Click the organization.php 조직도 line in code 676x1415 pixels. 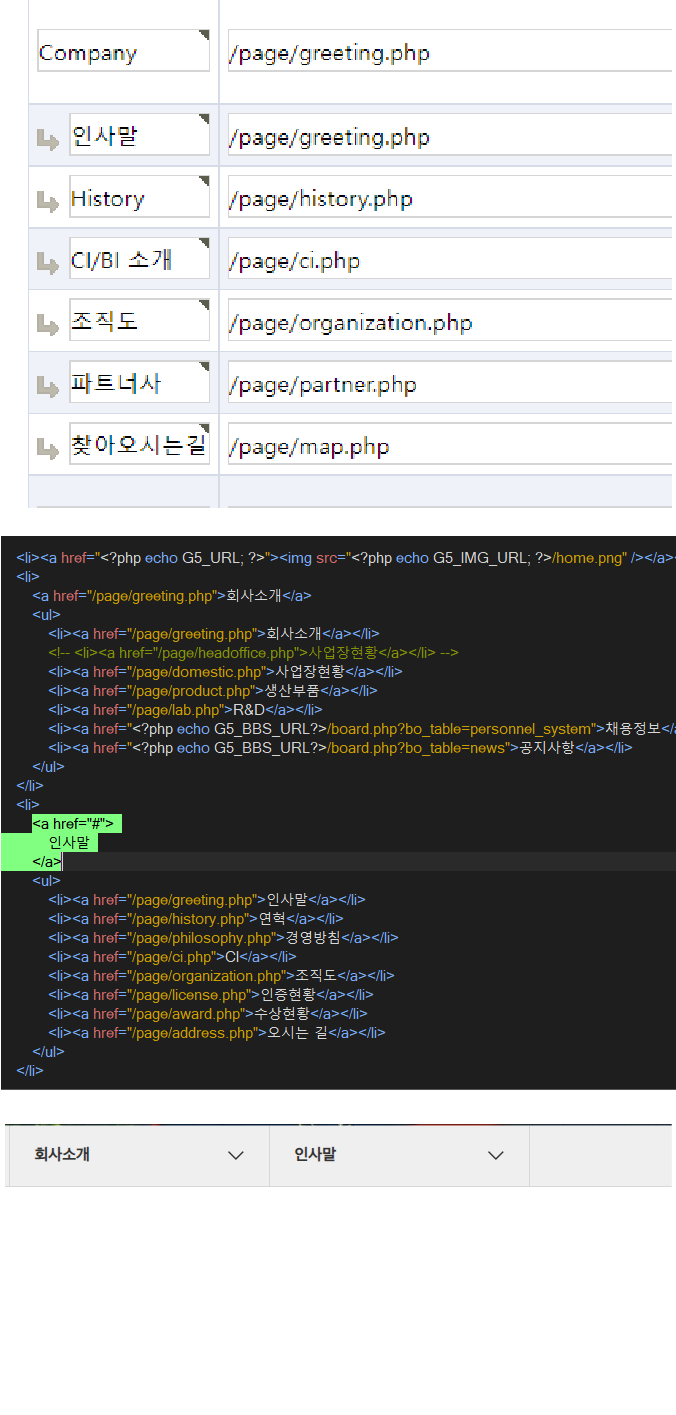(x=221, y=976)
